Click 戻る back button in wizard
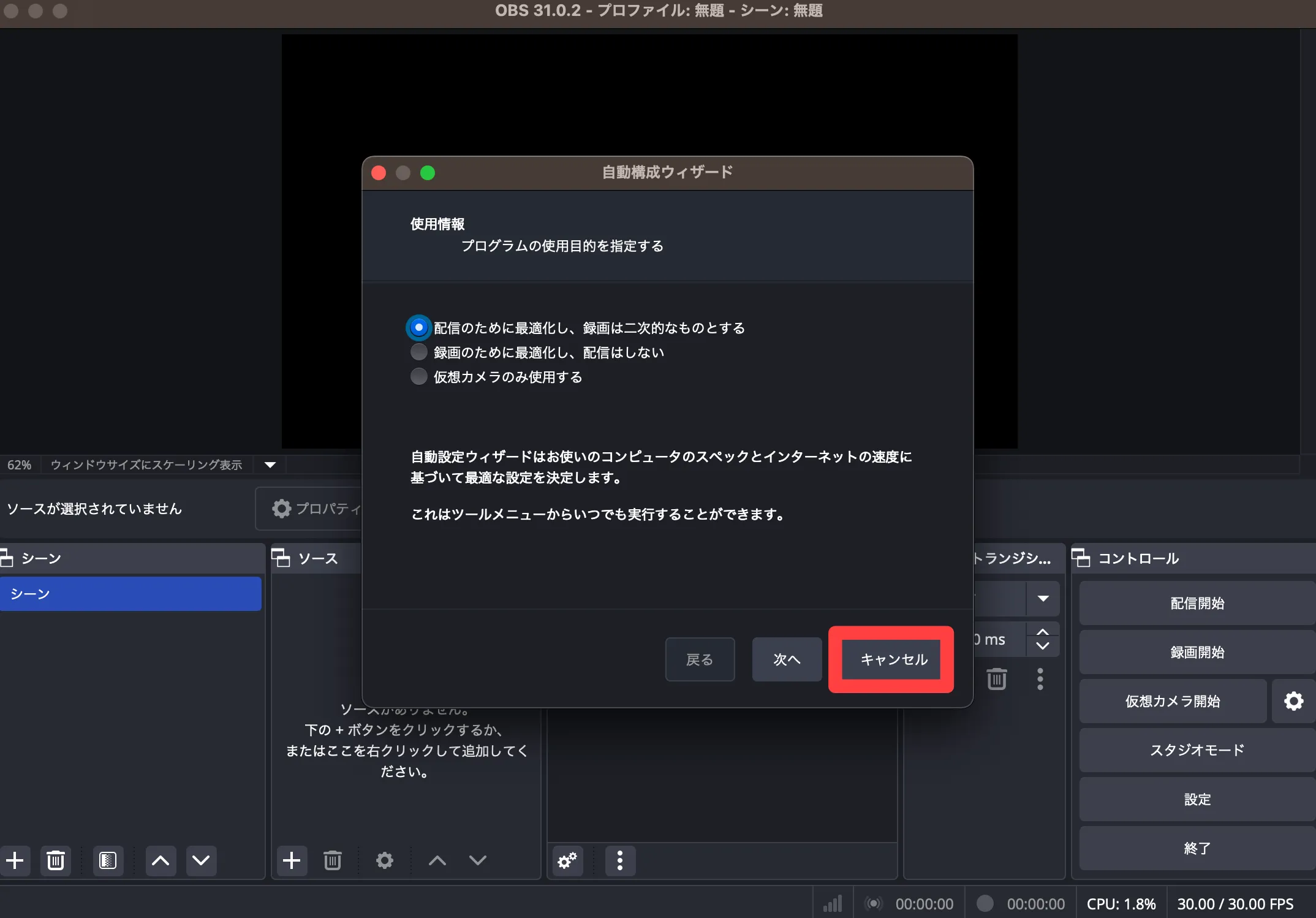Image resolution: width=1316 pixels, height=918 pixels. [700, 659]
